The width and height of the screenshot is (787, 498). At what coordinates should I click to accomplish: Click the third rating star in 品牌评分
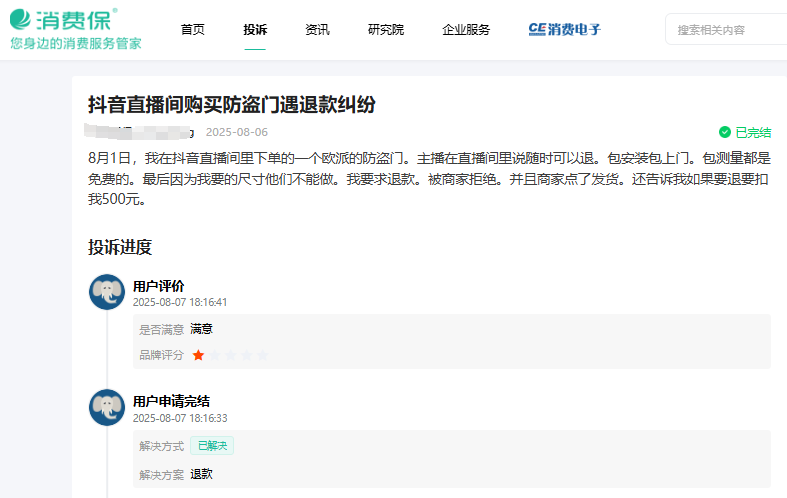point(230,355)
